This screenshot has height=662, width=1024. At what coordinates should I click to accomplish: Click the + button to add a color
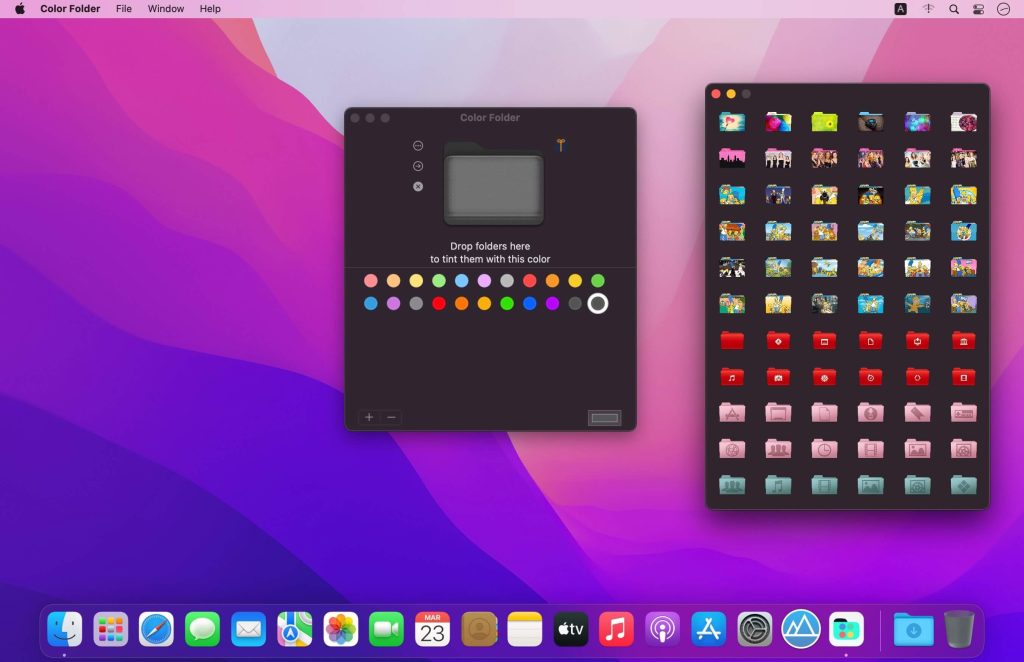[x=369, y=417]
